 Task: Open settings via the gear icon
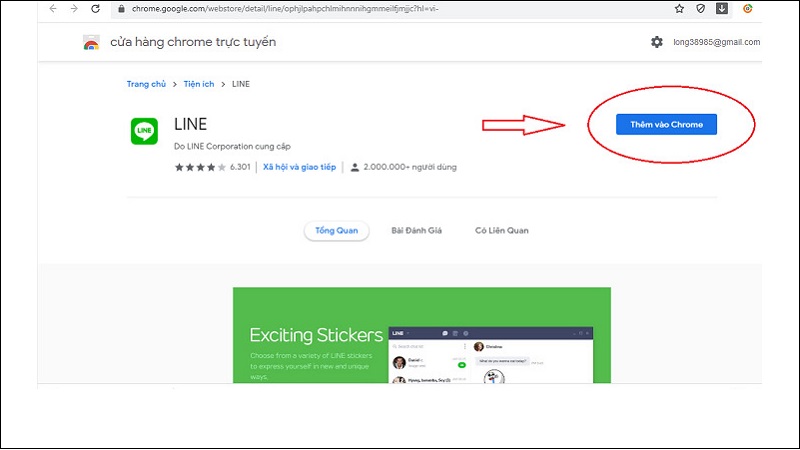[657, 42]
